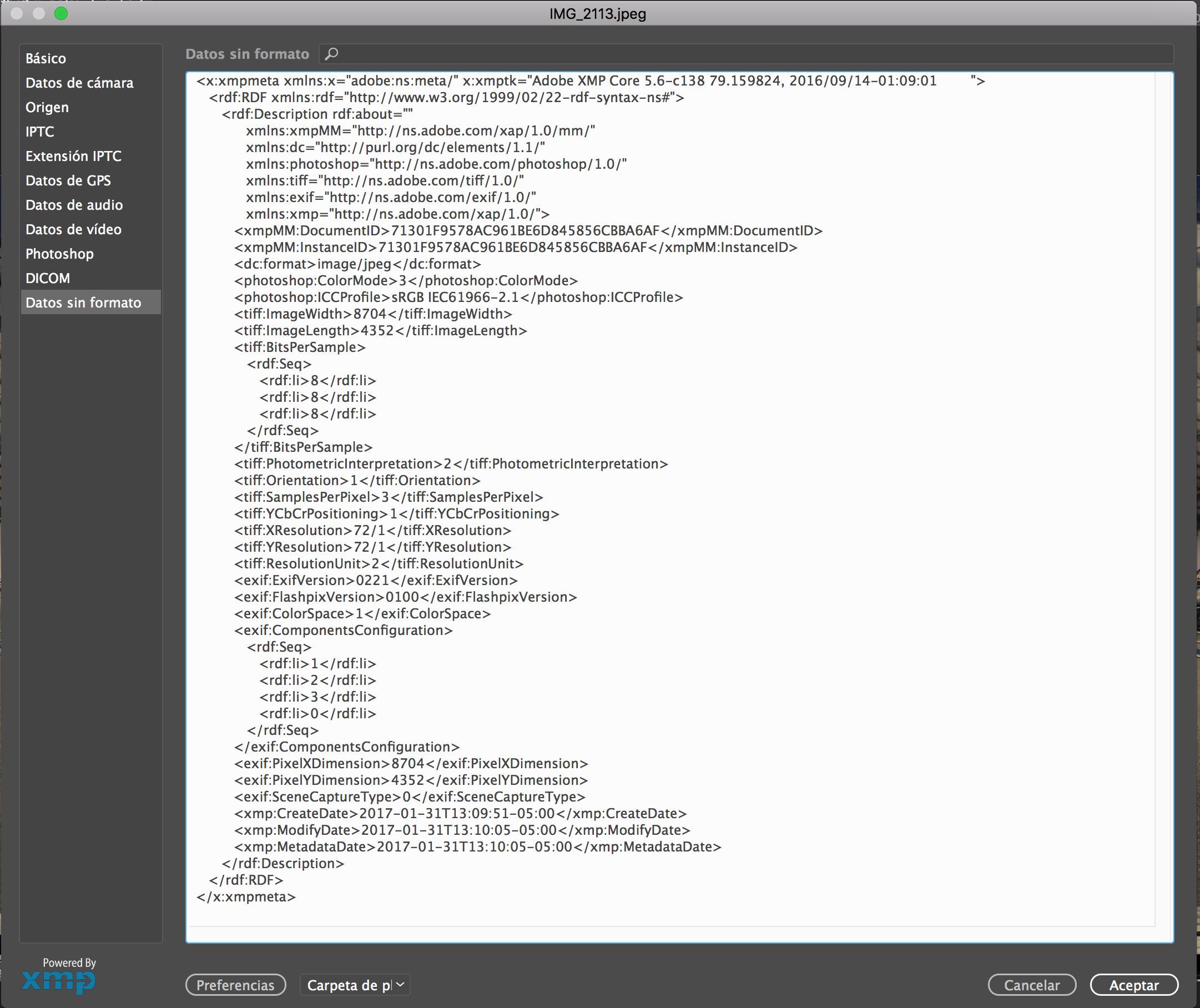Click the xmp:CreateDate line in raw data
The width and height of the screenshot is (1200, 1008).
pyautogui.click(x=460, y=813)
